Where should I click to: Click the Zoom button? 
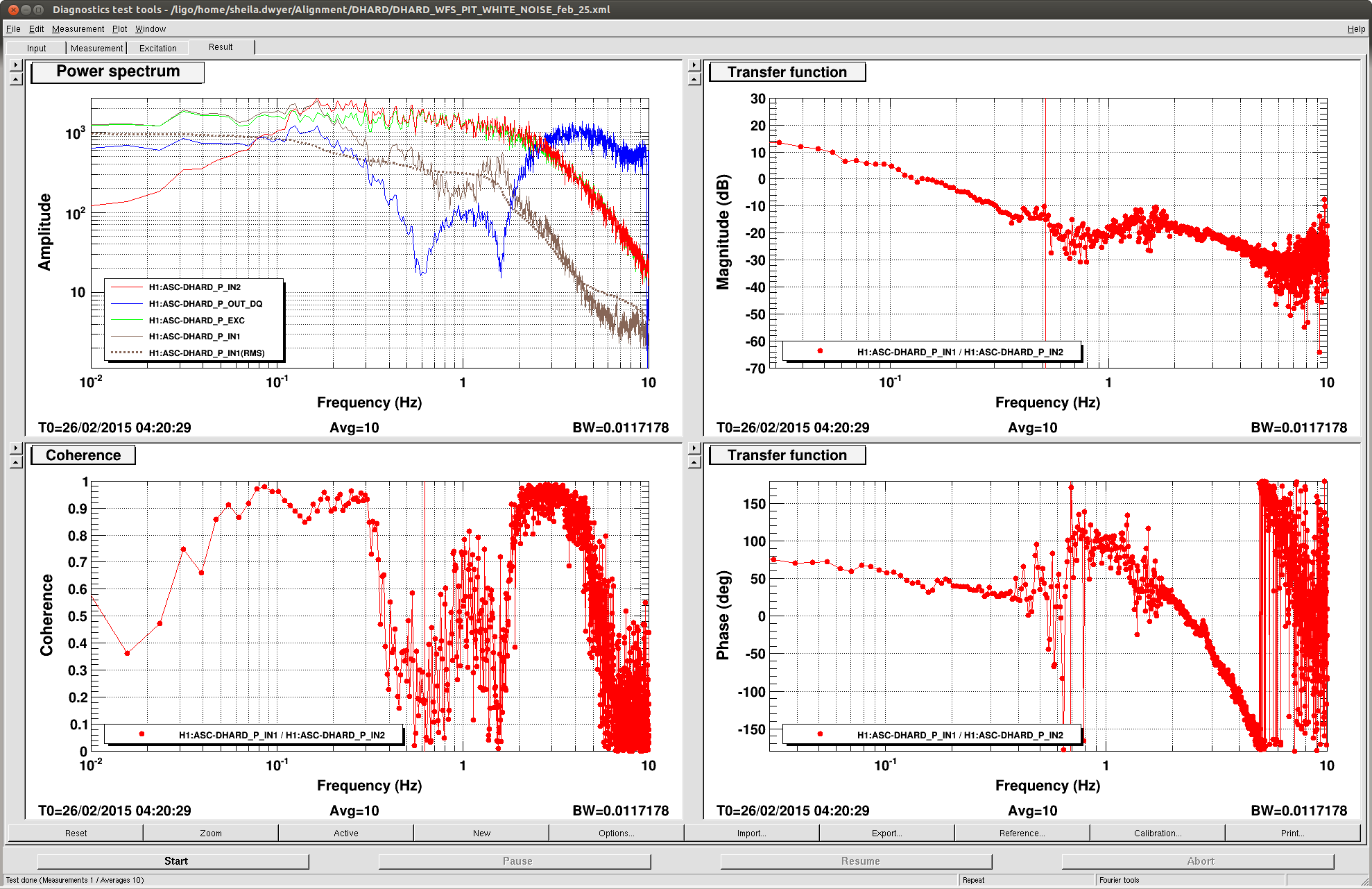(211, 833)
